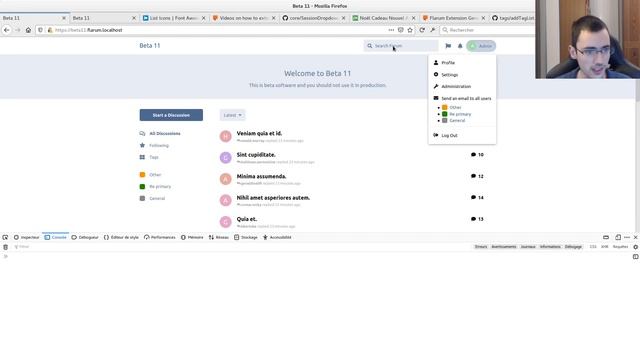Screen dimensions: 640x360
Task: Click reply count 14 on Nihil amet
Action: tap(477, 198)
